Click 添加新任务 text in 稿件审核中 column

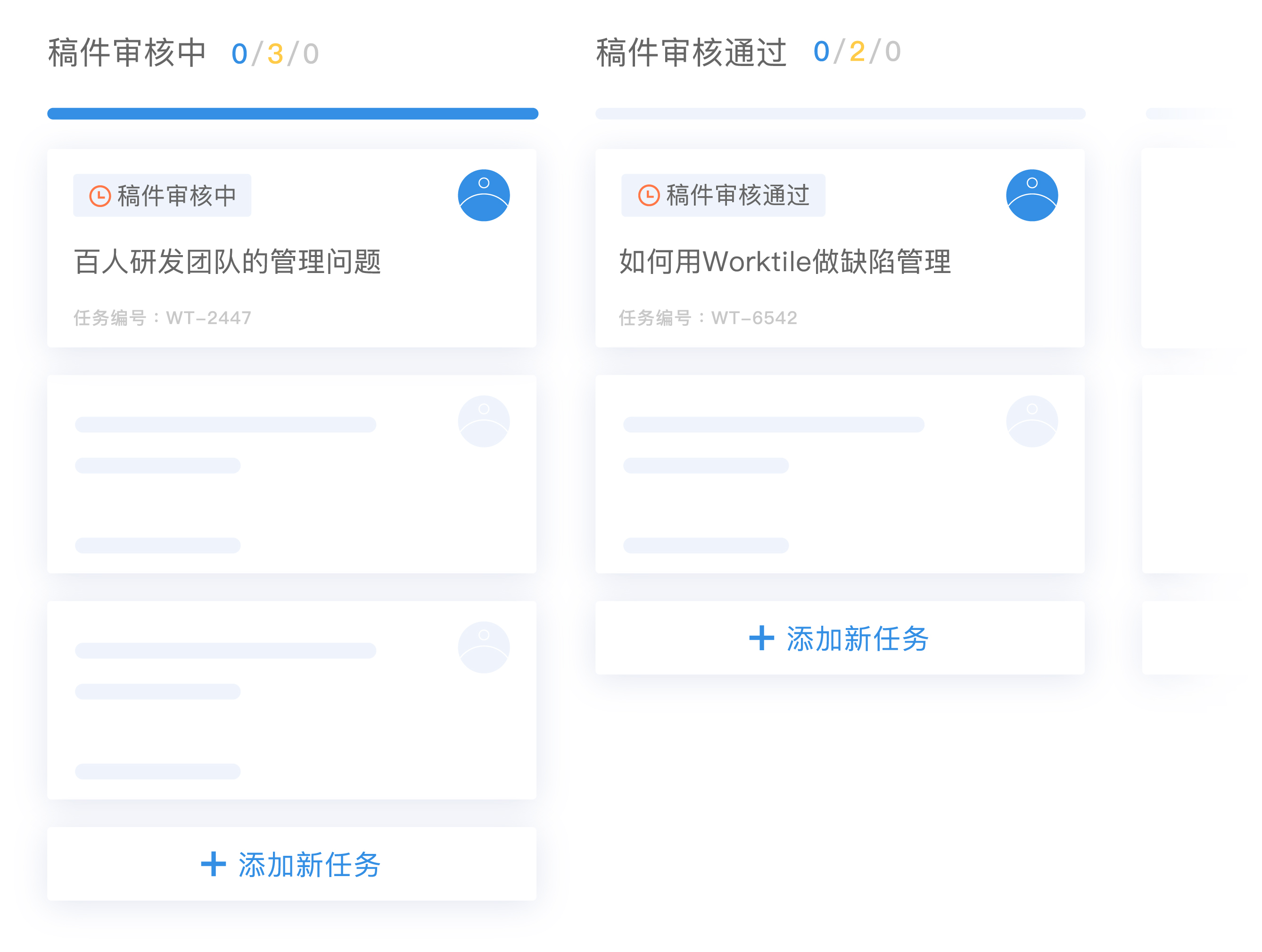309,864
